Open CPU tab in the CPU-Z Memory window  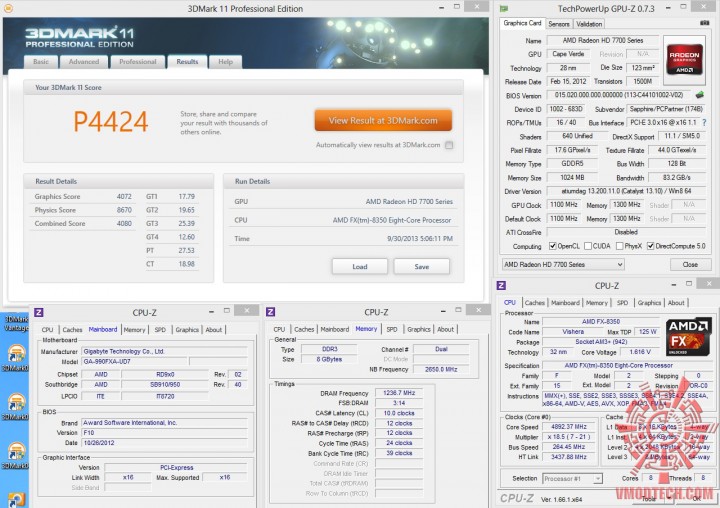tap(279, 329)
